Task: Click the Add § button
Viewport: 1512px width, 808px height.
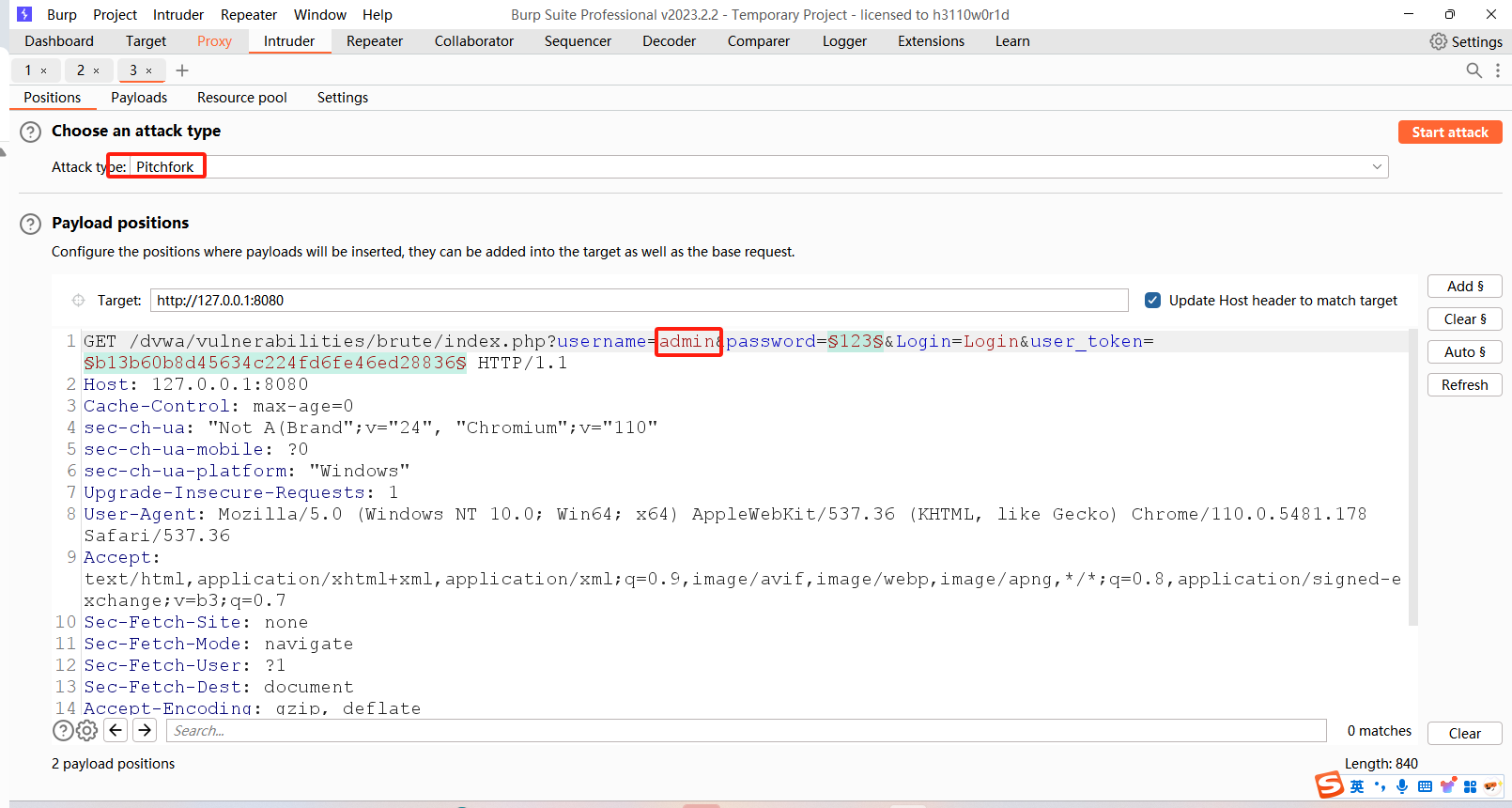Action: (x=1465, y=287)
